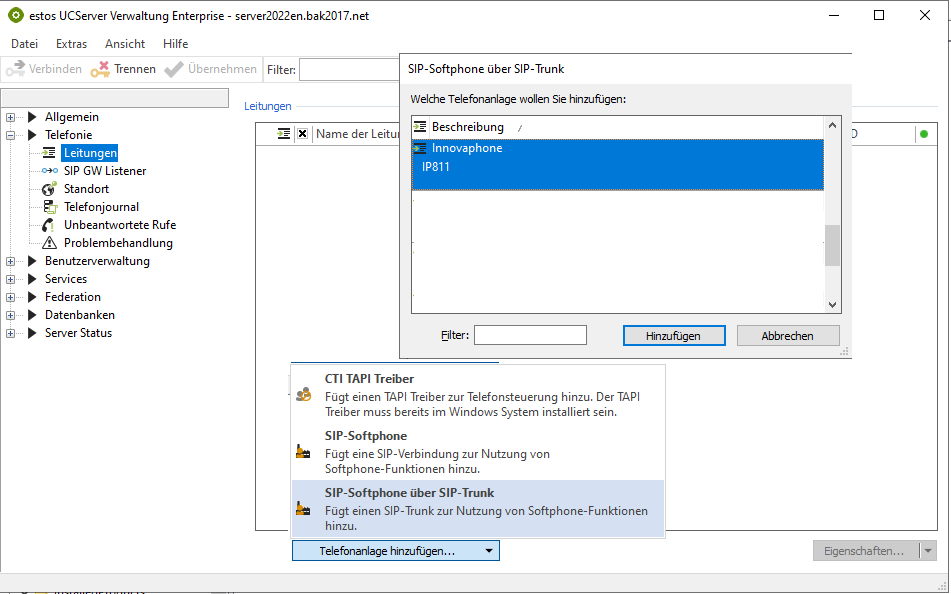Collapse the Telefonie tree node
The width and height of the screenshot is (951, 594).
pyautogui.click(x=11, y=135)
